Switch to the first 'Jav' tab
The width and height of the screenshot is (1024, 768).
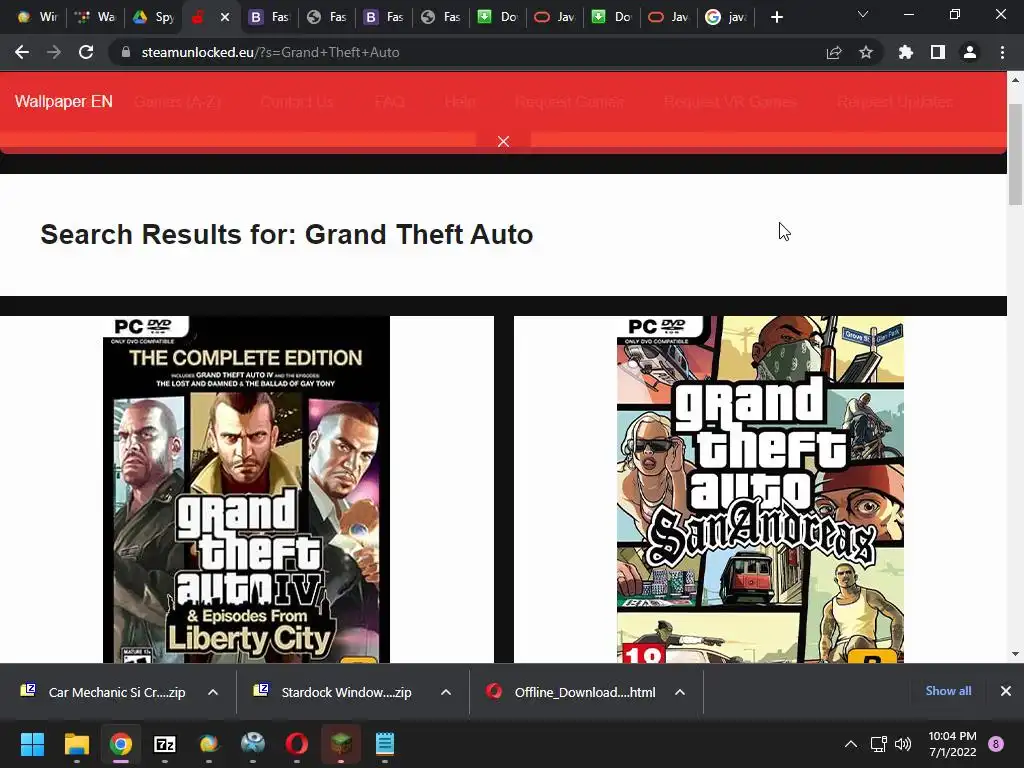click(554, 18)
